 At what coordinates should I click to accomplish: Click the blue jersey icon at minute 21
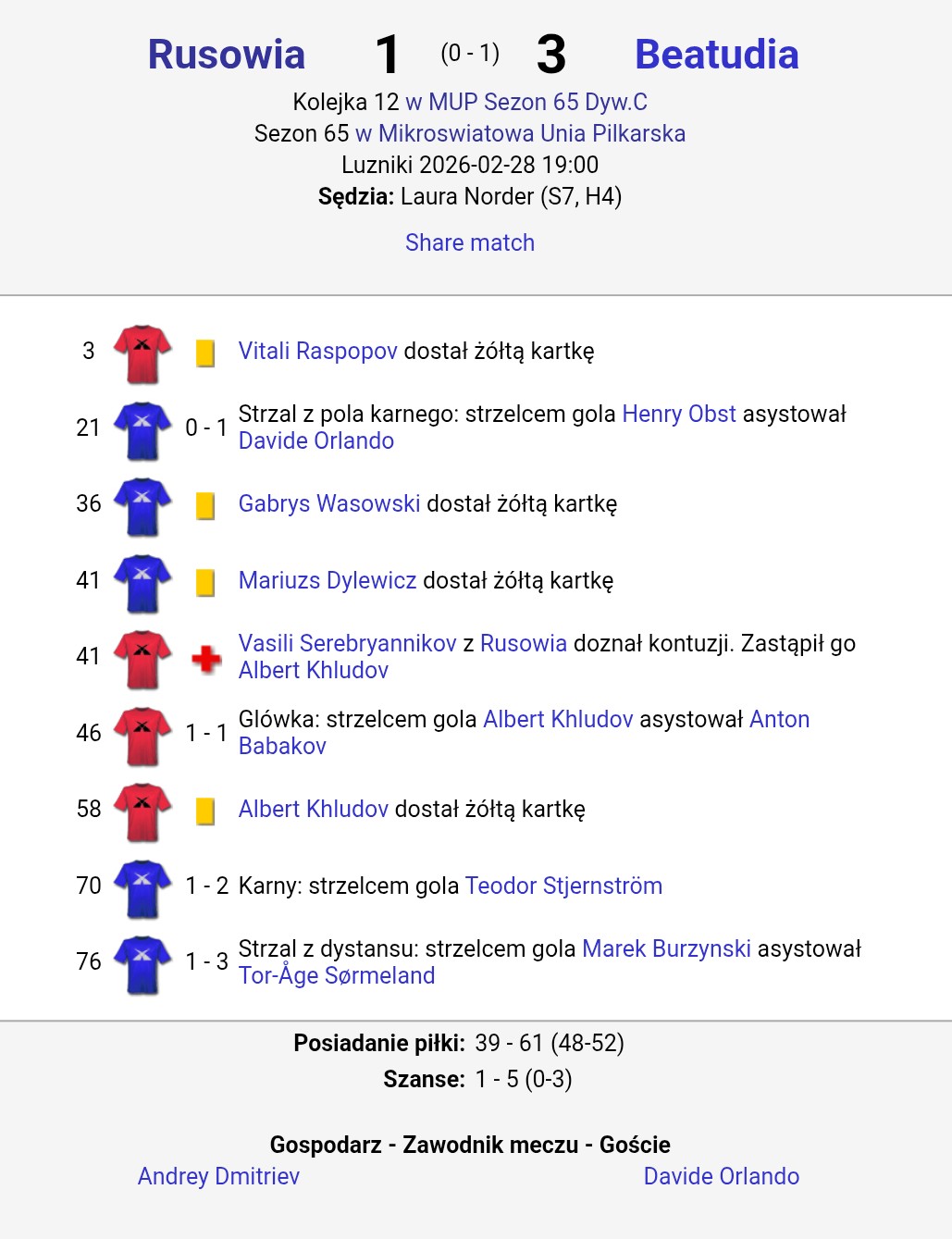pyautogui.click(x=142, y=430)
